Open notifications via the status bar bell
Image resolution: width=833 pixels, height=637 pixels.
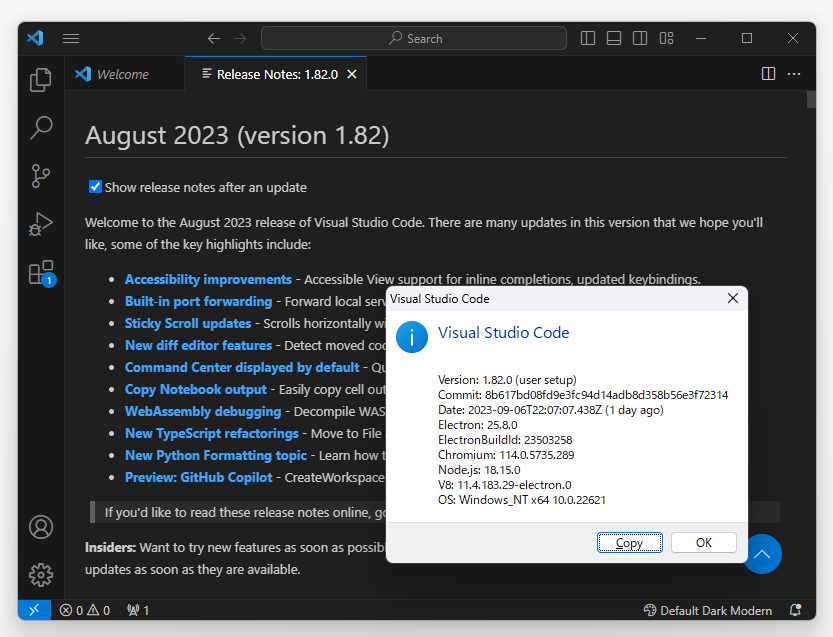(796, 610)
